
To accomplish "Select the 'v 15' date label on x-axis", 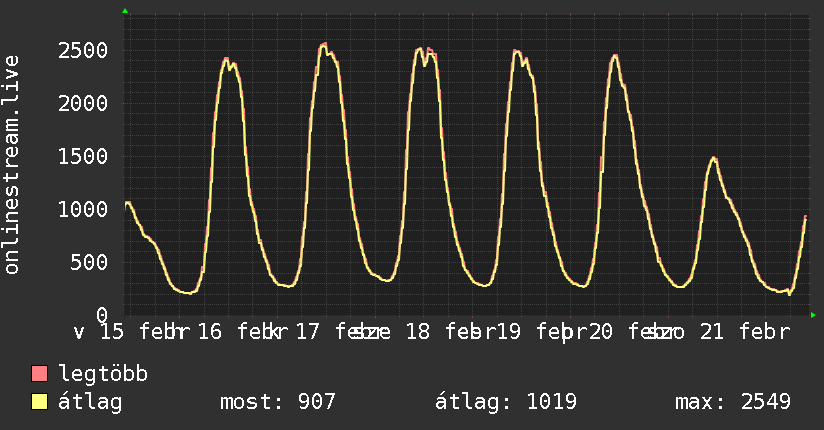I will pos(100,333).
